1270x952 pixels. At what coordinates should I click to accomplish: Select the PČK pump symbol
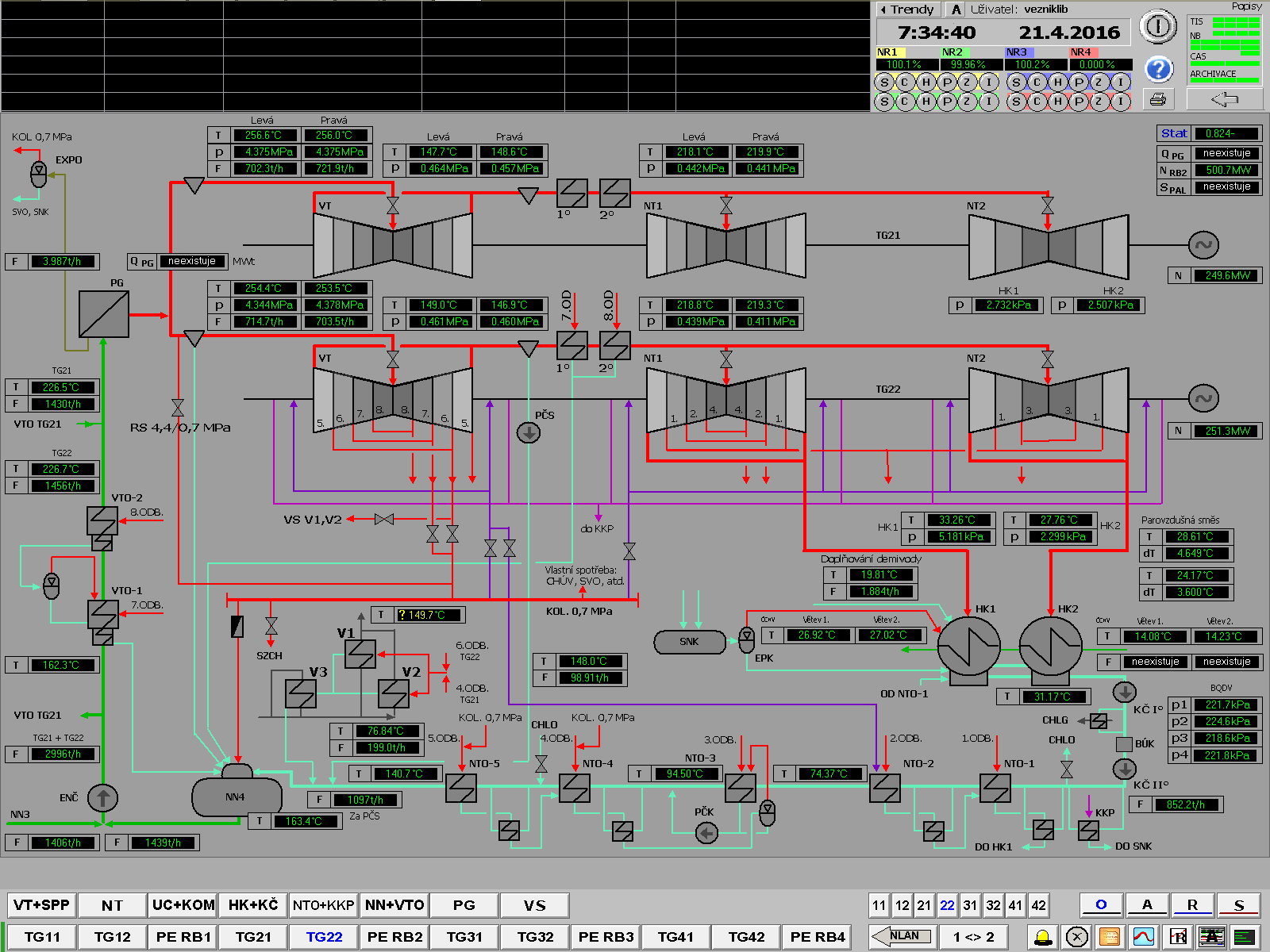(706, 833)
